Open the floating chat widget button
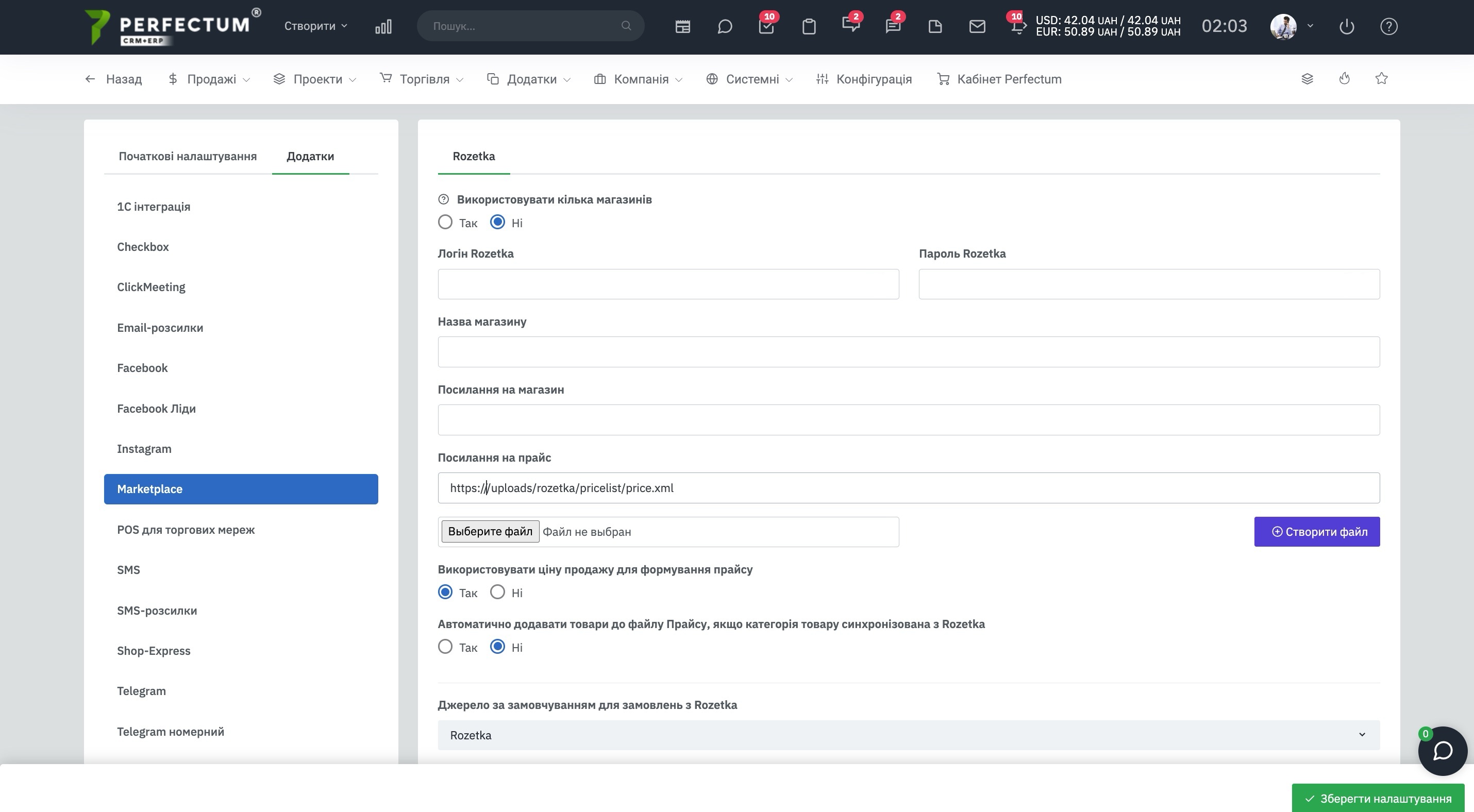 click(x=1442, y=751)
